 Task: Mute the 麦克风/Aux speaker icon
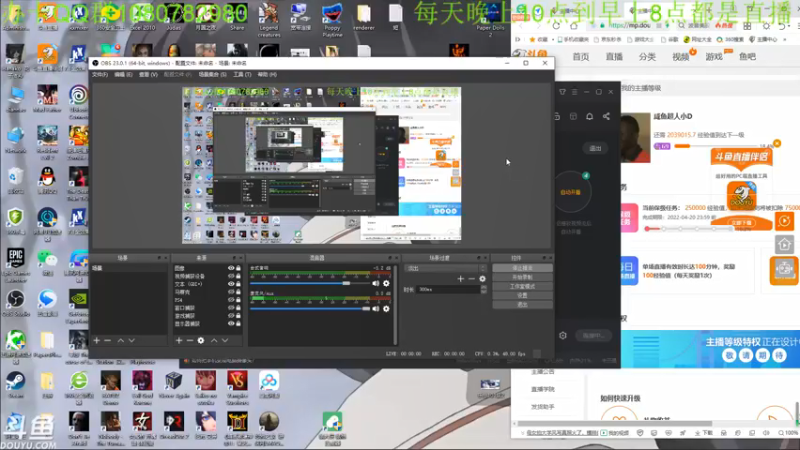(376, 309)
